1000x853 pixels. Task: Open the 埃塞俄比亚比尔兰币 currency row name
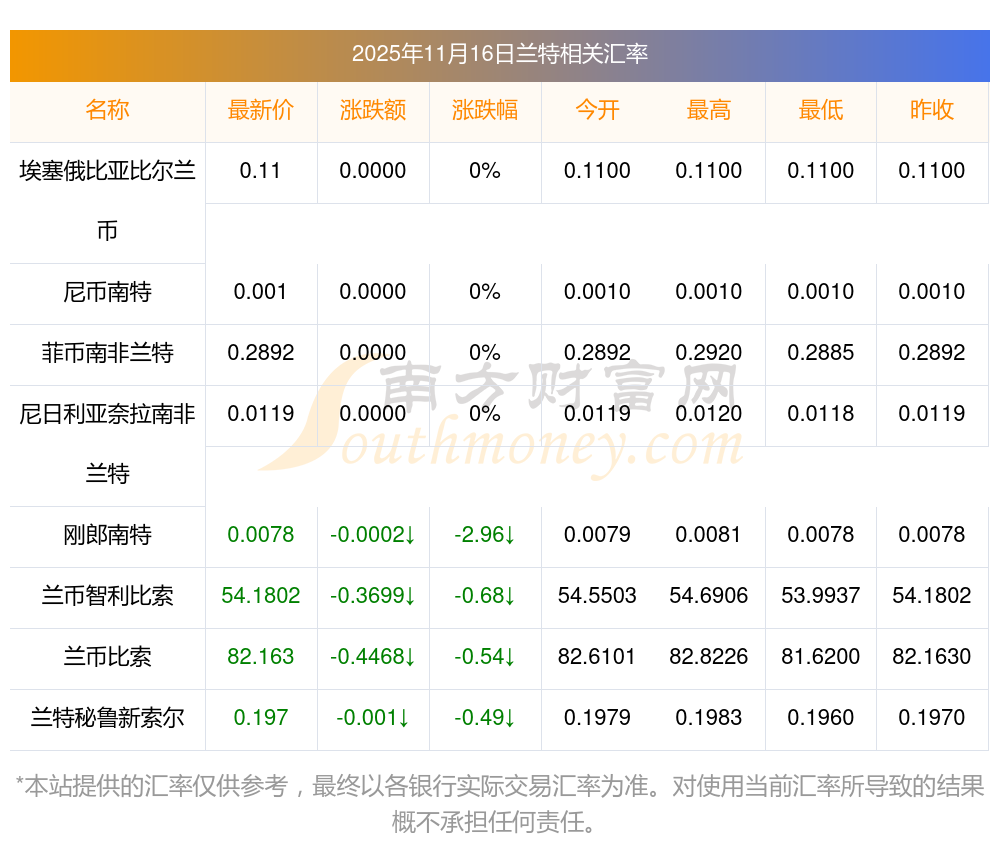pyautogui.click(x=107, y=200)
